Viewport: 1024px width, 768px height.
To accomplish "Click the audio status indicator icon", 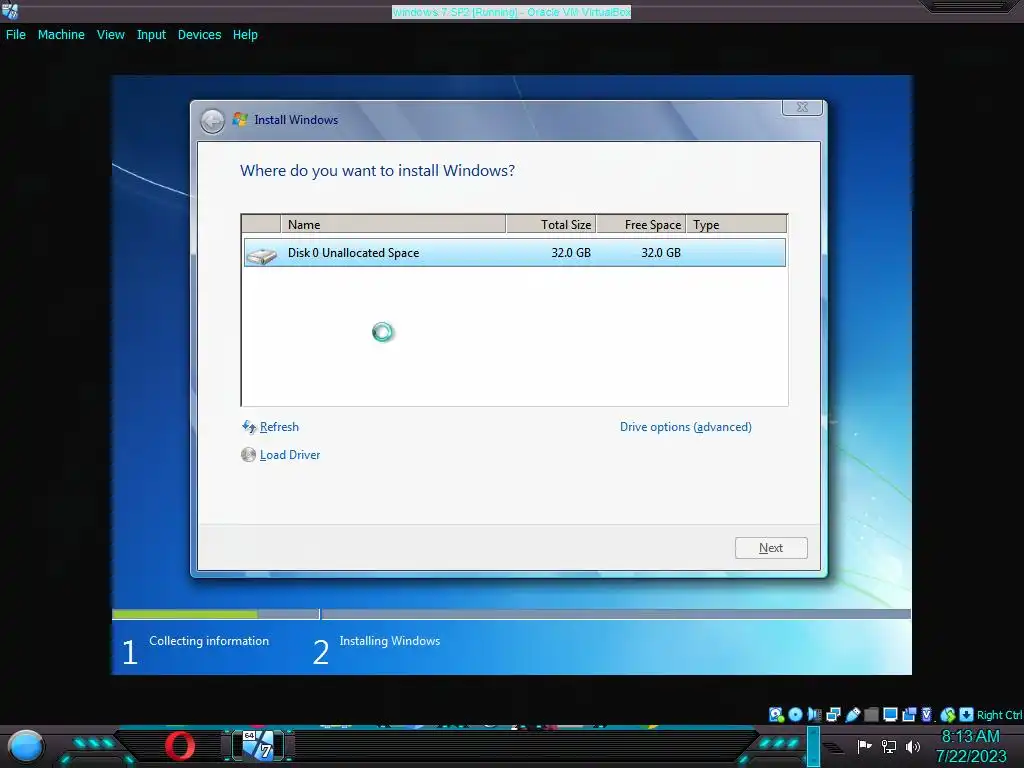I will (814, 714).
